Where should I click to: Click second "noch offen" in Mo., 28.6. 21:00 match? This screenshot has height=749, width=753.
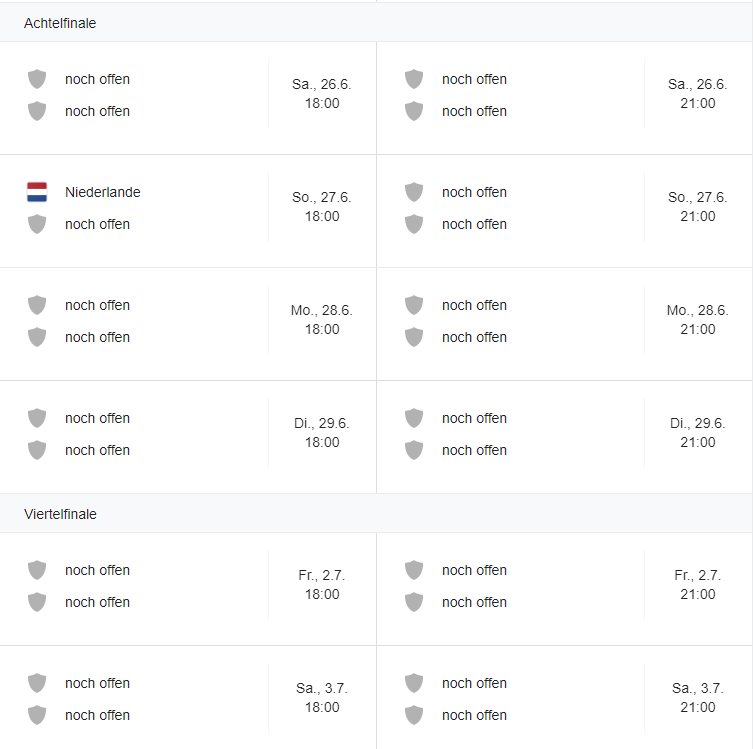pyautogui.click(x=474, y=337)
